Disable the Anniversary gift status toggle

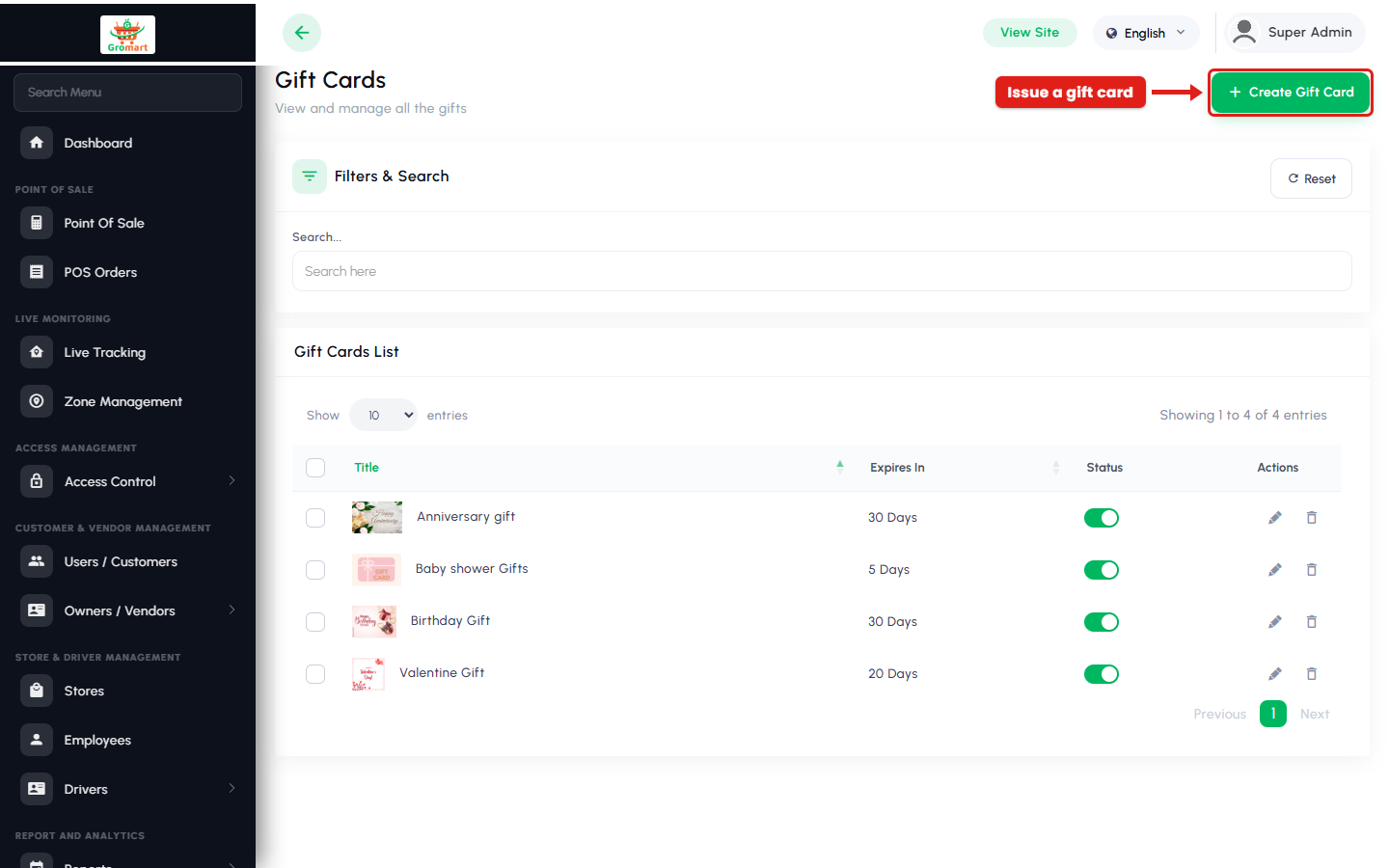[1102, 518]
